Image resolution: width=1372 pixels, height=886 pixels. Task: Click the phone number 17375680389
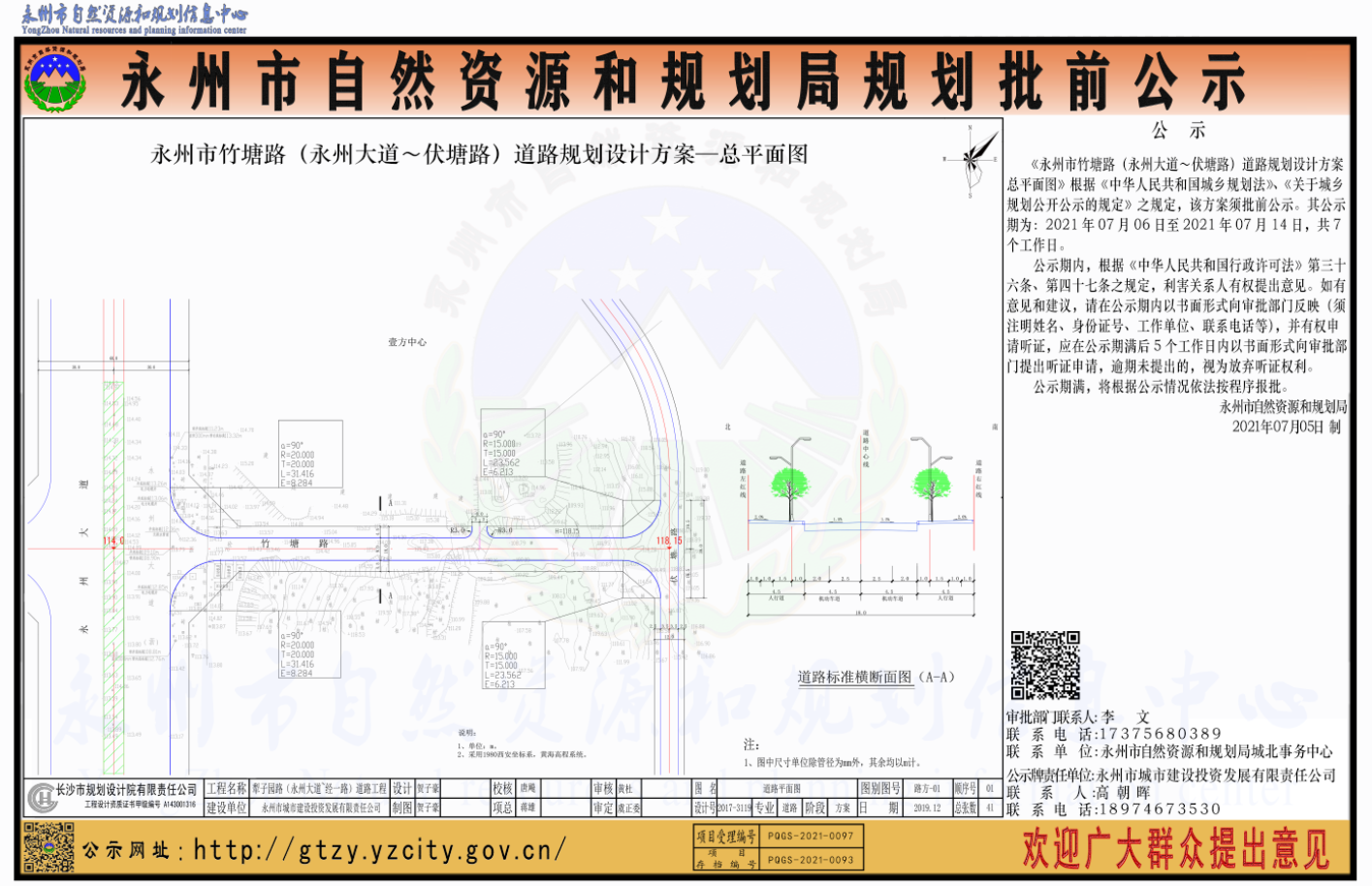[1160, 734]
